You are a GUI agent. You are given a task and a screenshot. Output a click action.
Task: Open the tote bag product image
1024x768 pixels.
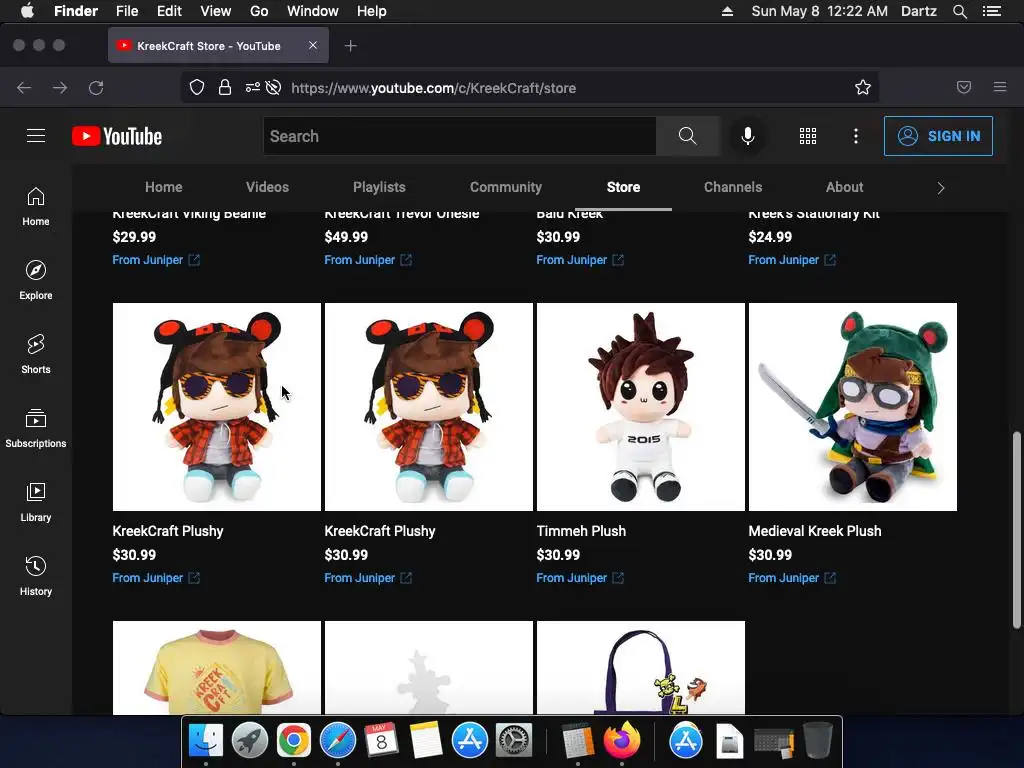pyautogui.click(x=641, y=667)
